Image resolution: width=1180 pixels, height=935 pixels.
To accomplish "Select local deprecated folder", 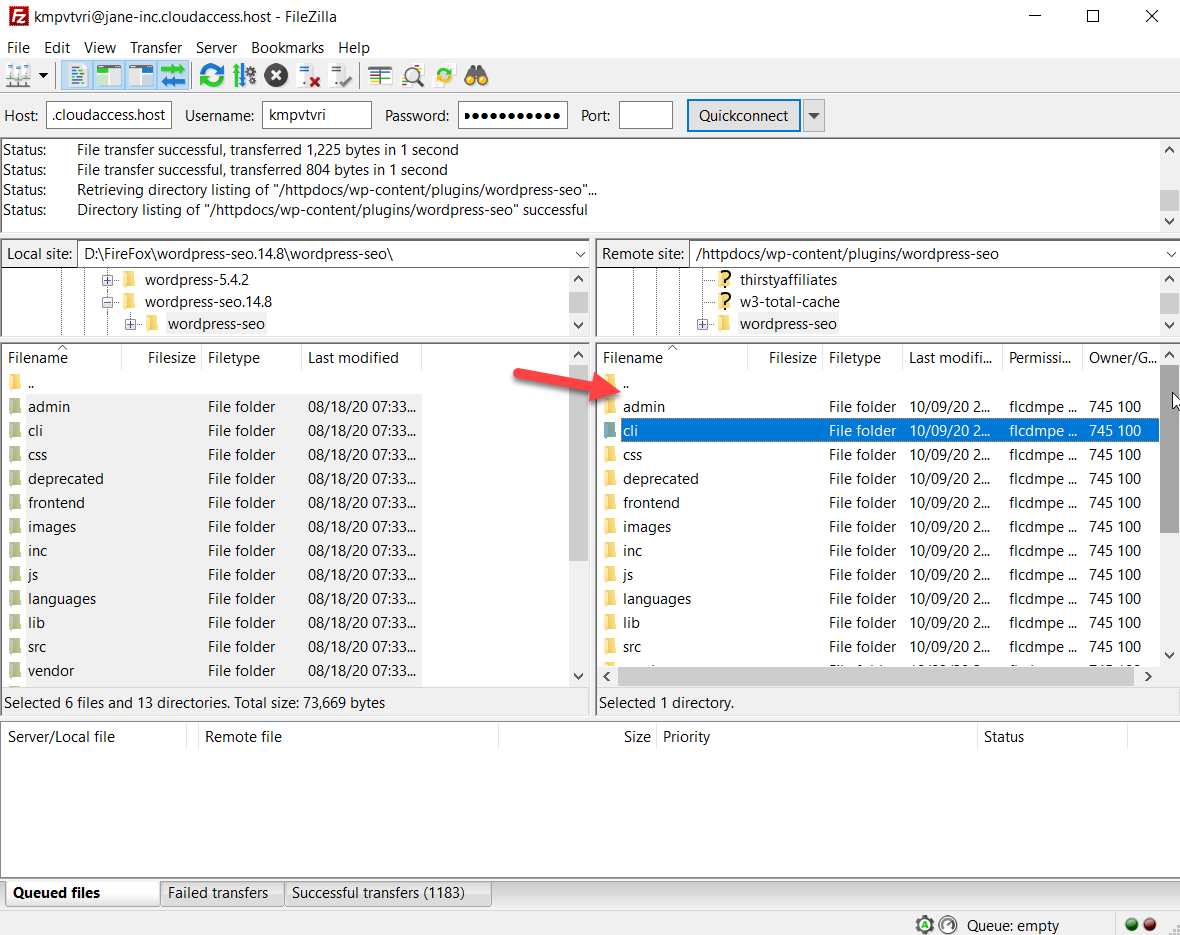I will [211, 479].
